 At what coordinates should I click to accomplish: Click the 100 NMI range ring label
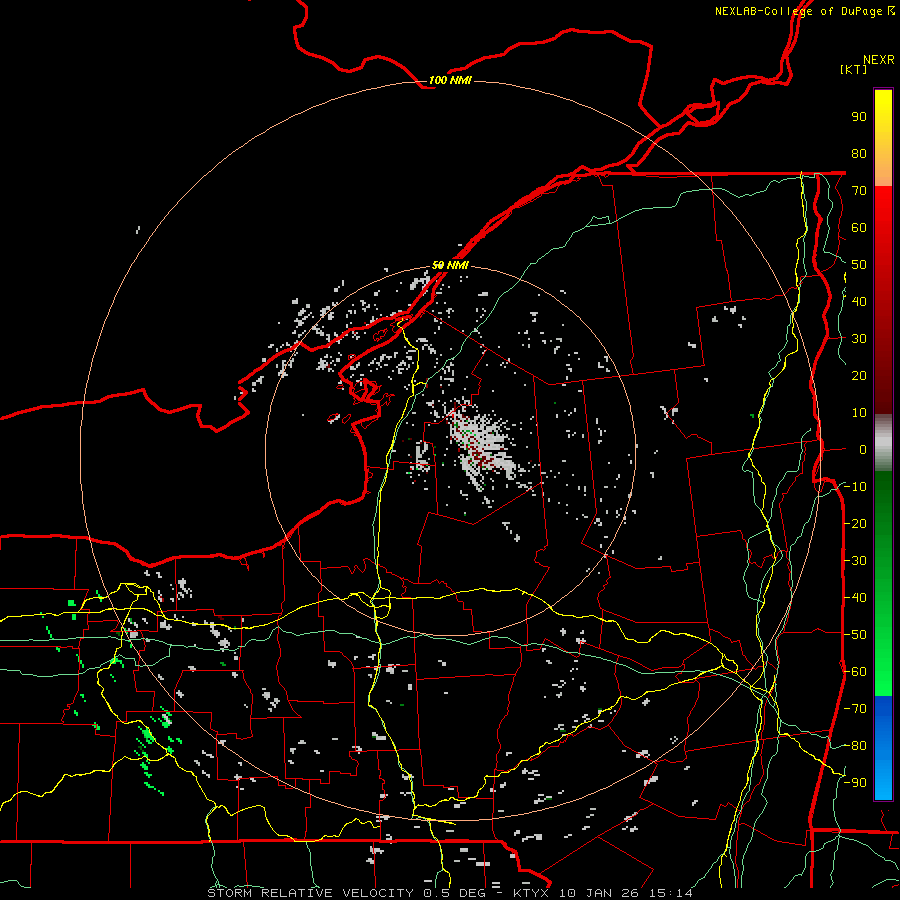(450, 80)
